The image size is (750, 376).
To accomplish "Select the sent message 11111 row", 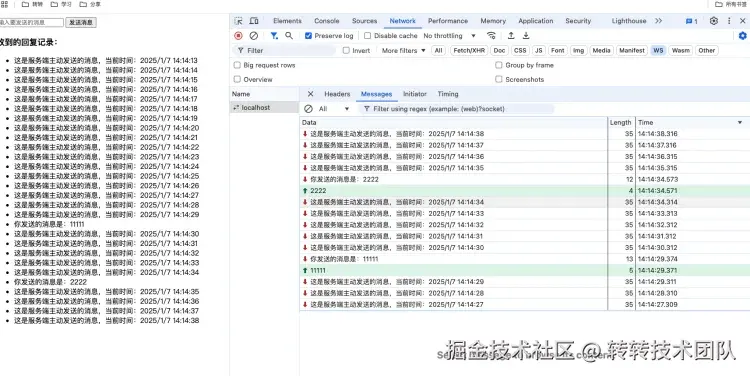I will (x=525, y=271).
